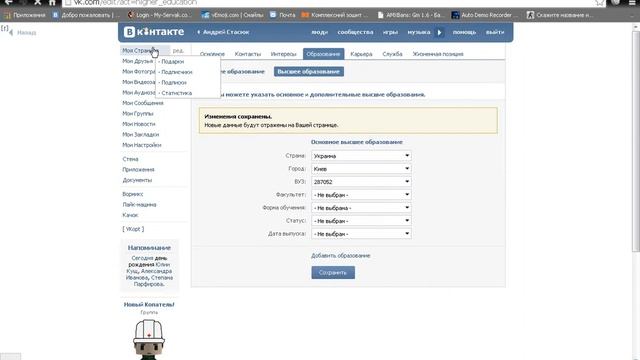This screenshot has width=640, height=360.
Task: Open the Приложения apps bookmark
Action: [24, 15]
